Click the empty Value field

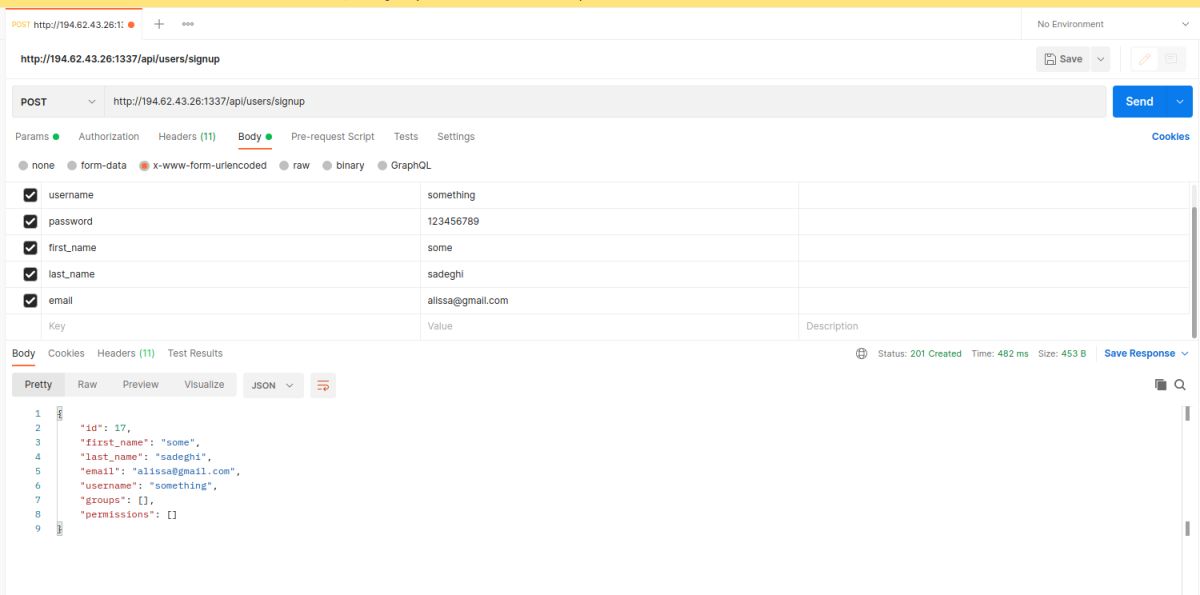click(x=609, y=327)
